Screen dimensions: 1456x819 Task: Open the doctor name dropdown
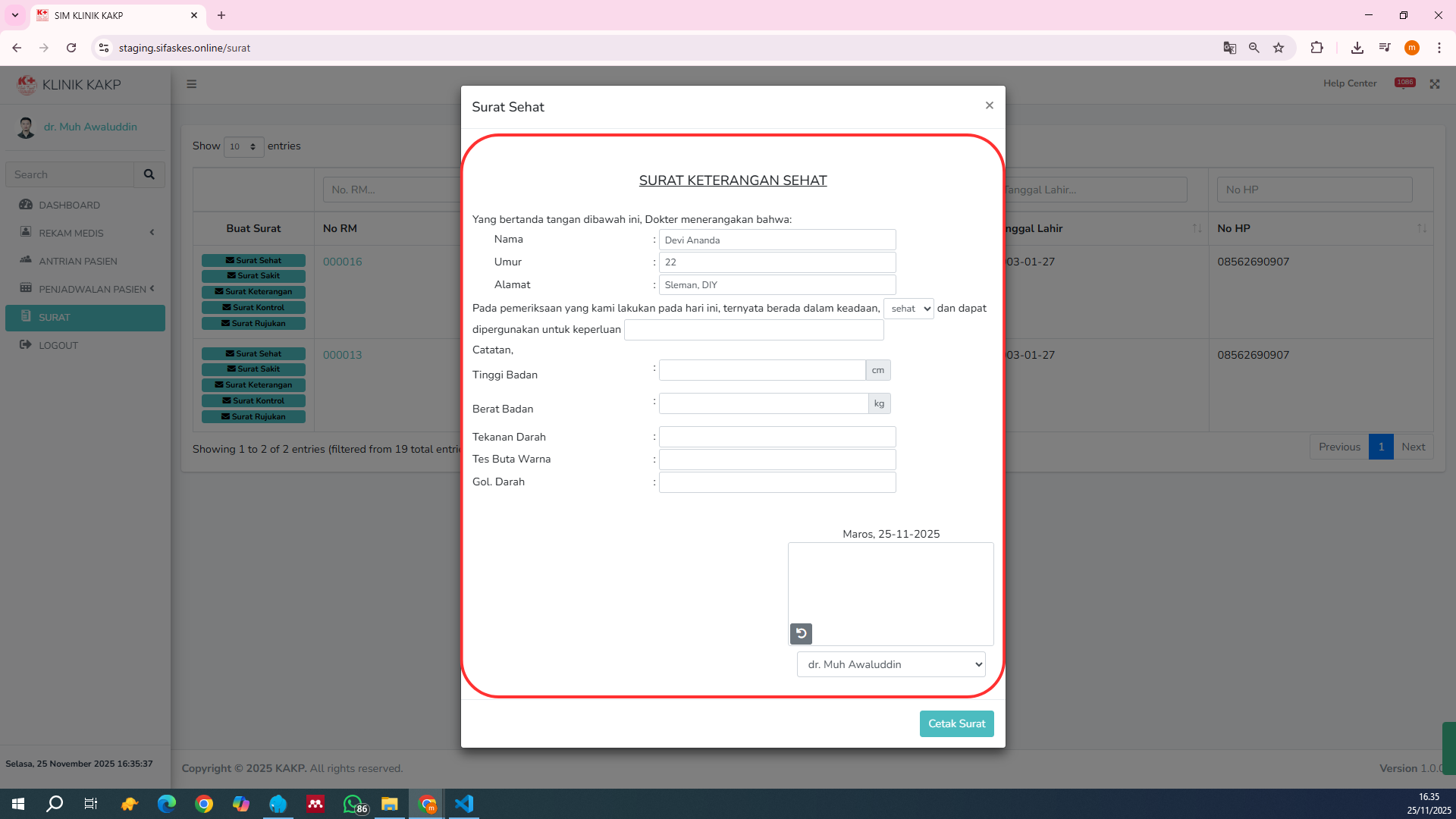click(x=891, y=664)
